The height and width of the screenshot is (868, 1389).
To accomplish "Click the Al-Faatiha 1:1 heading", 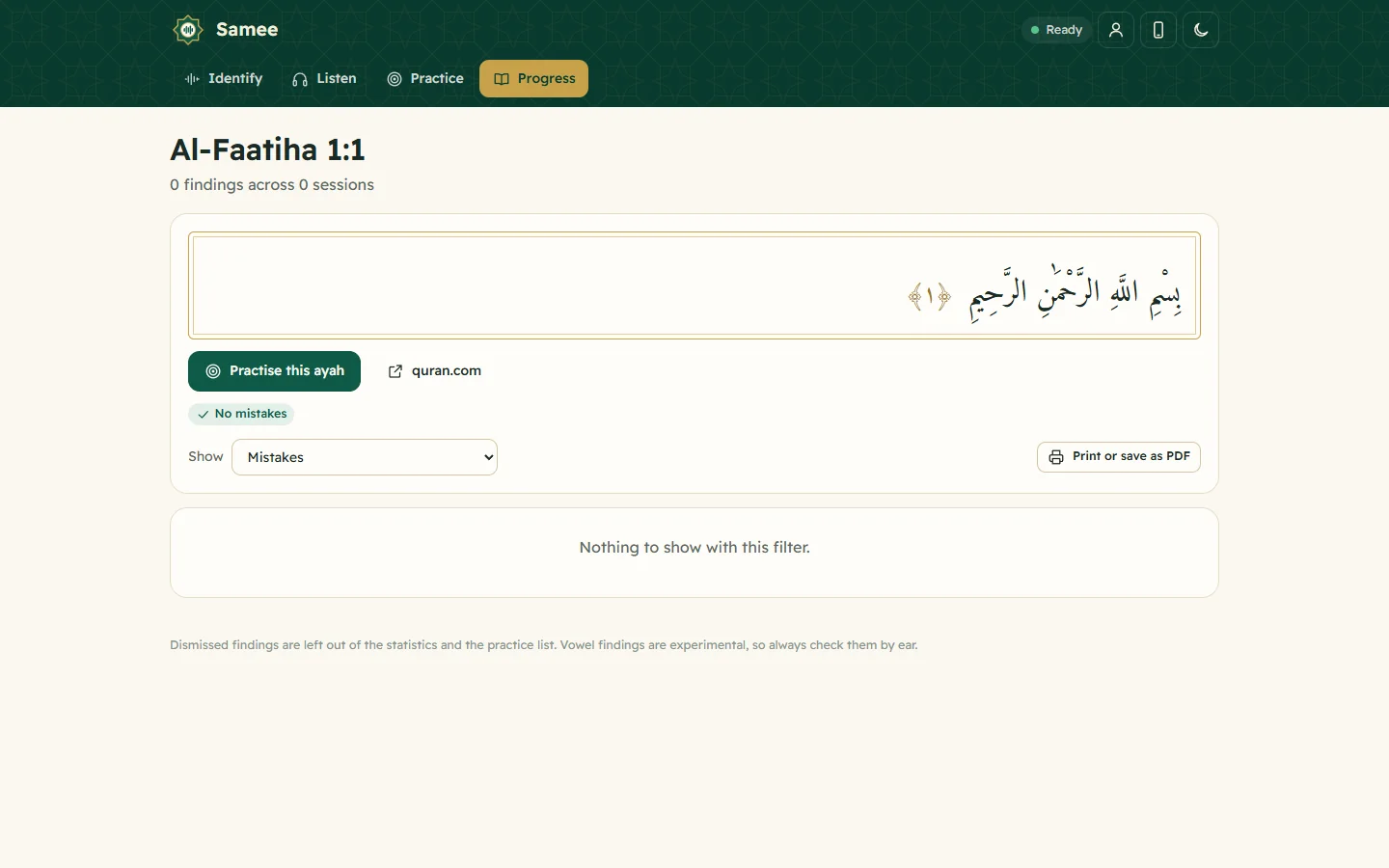I will (x=267, y=150).
